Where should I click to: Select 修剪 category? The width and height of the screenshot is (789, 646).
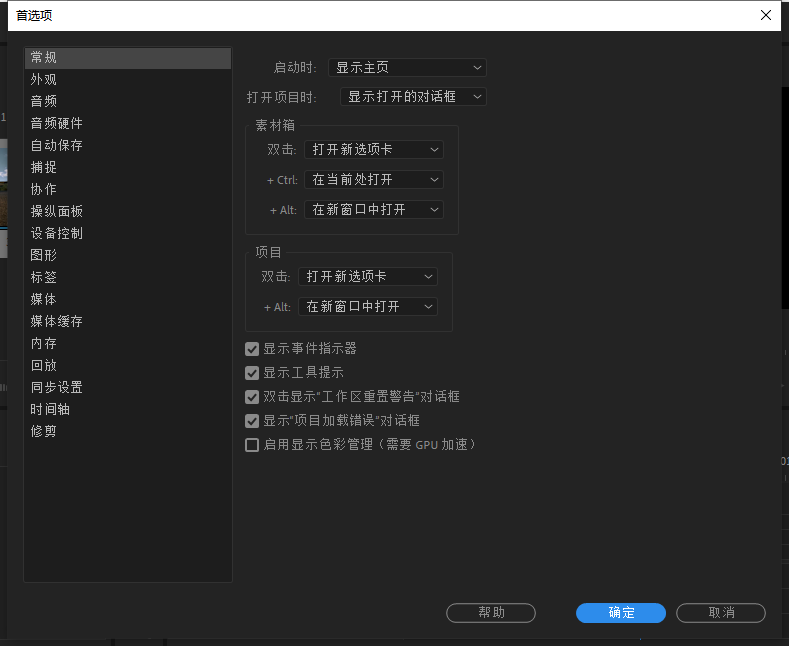pos(128,431)
